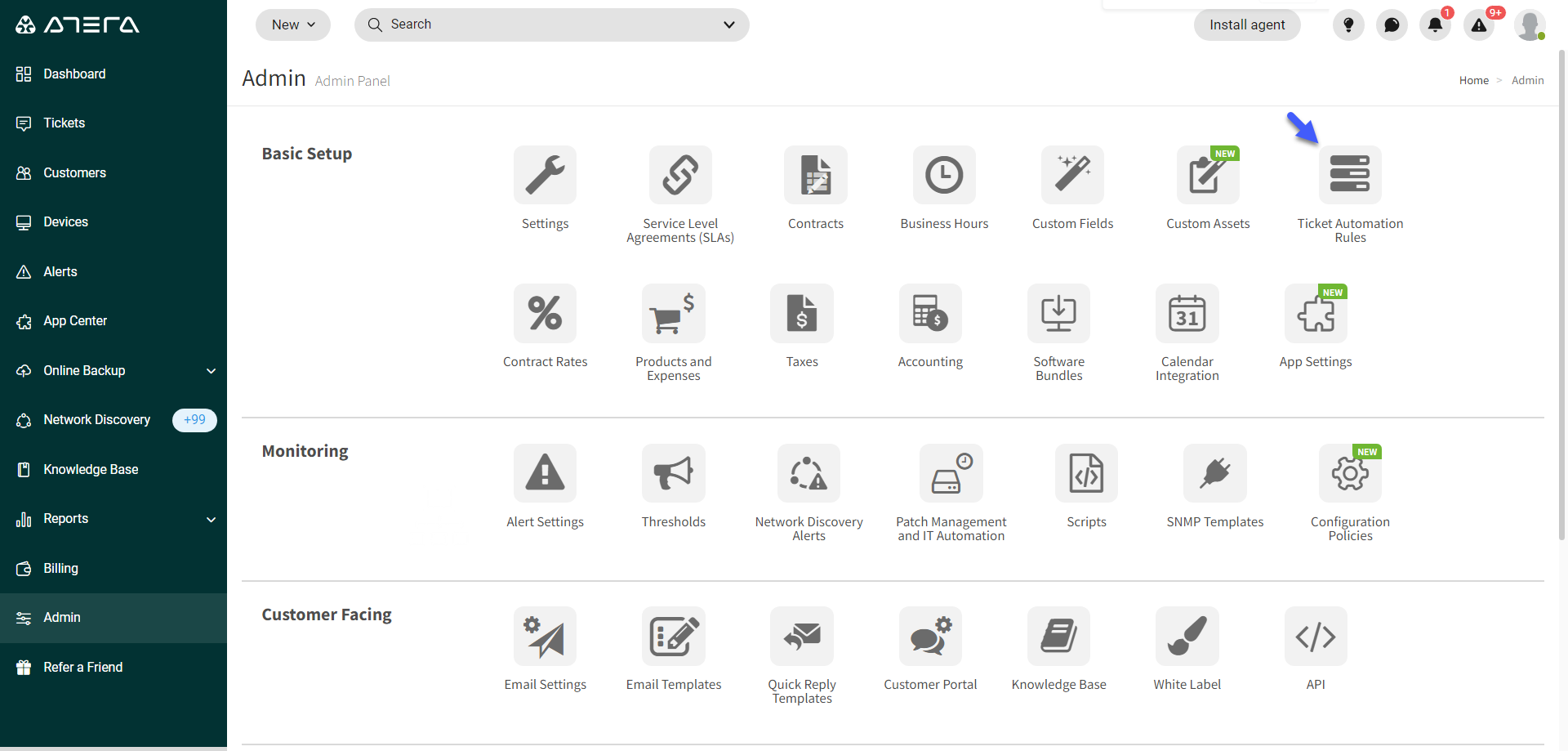Open App Settings puzzle icon

1316,313
